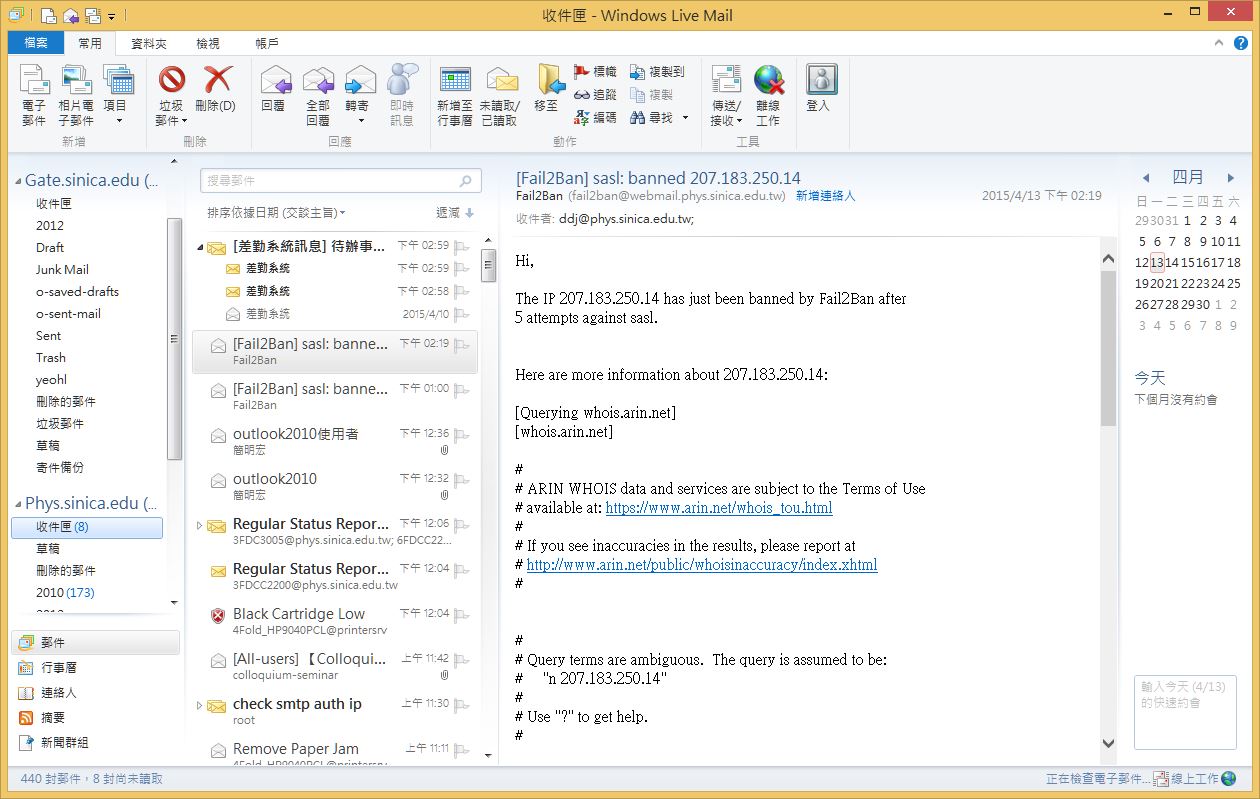
Task: Open the Remove Paper Jam message
Action: coord(335,752)
